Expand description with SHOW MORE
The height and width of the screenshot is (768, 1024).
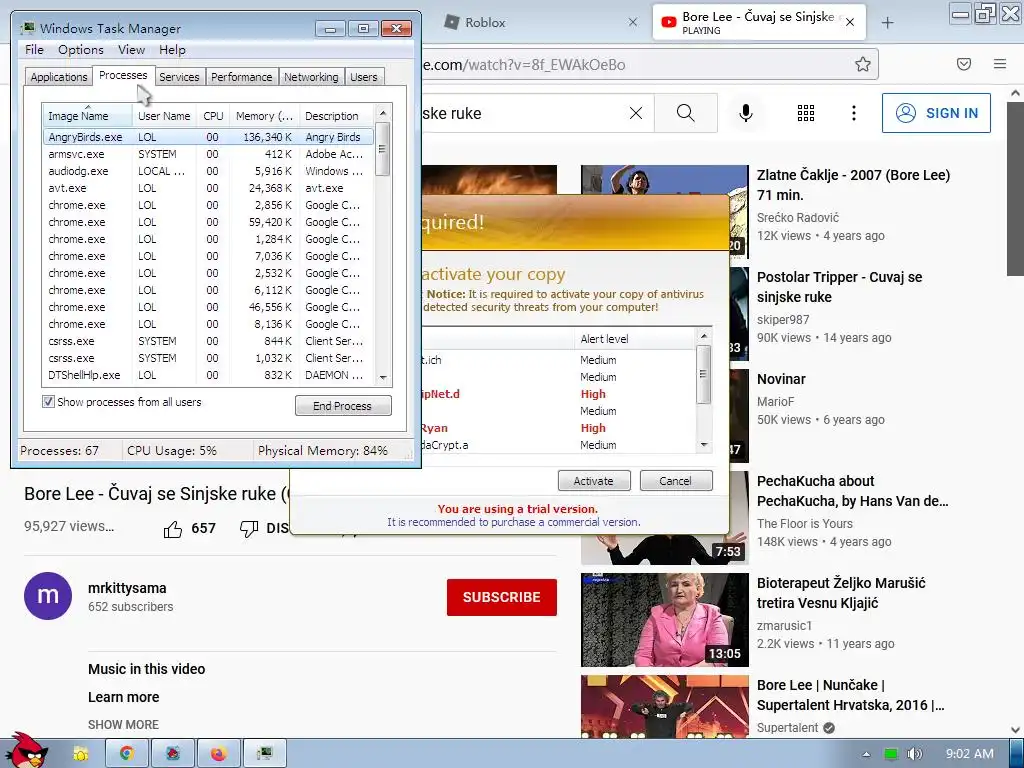click(x=123, y=724)
